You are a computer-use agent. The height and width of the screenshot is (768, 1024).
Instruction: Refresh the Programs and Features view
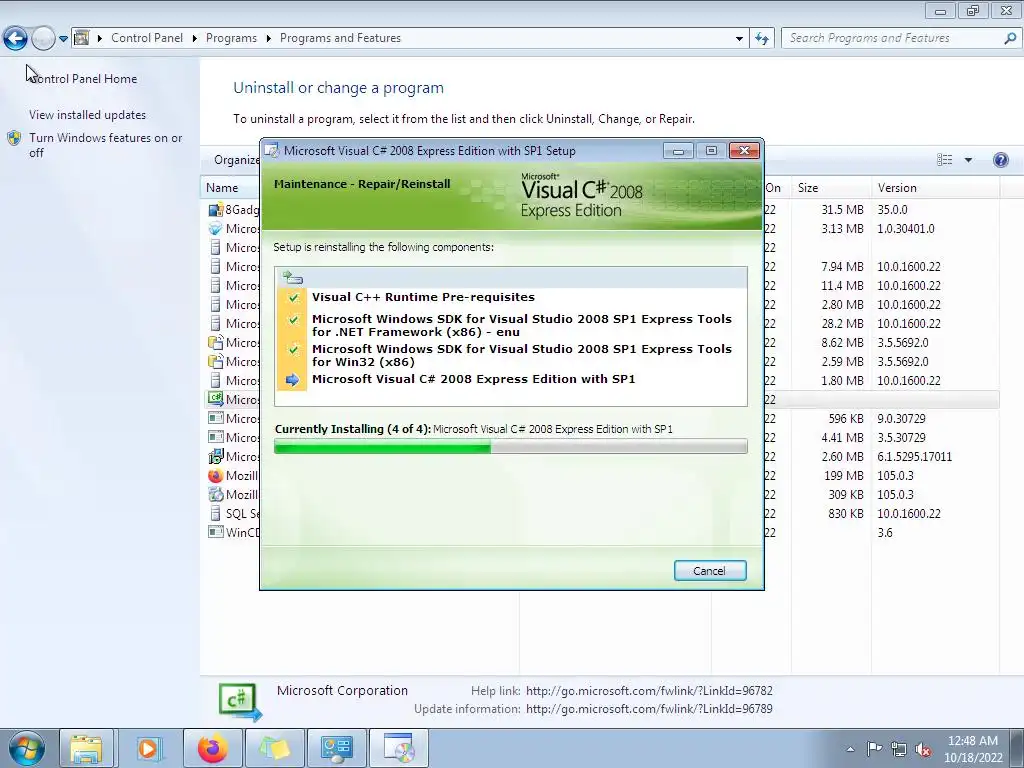point(761,39)
